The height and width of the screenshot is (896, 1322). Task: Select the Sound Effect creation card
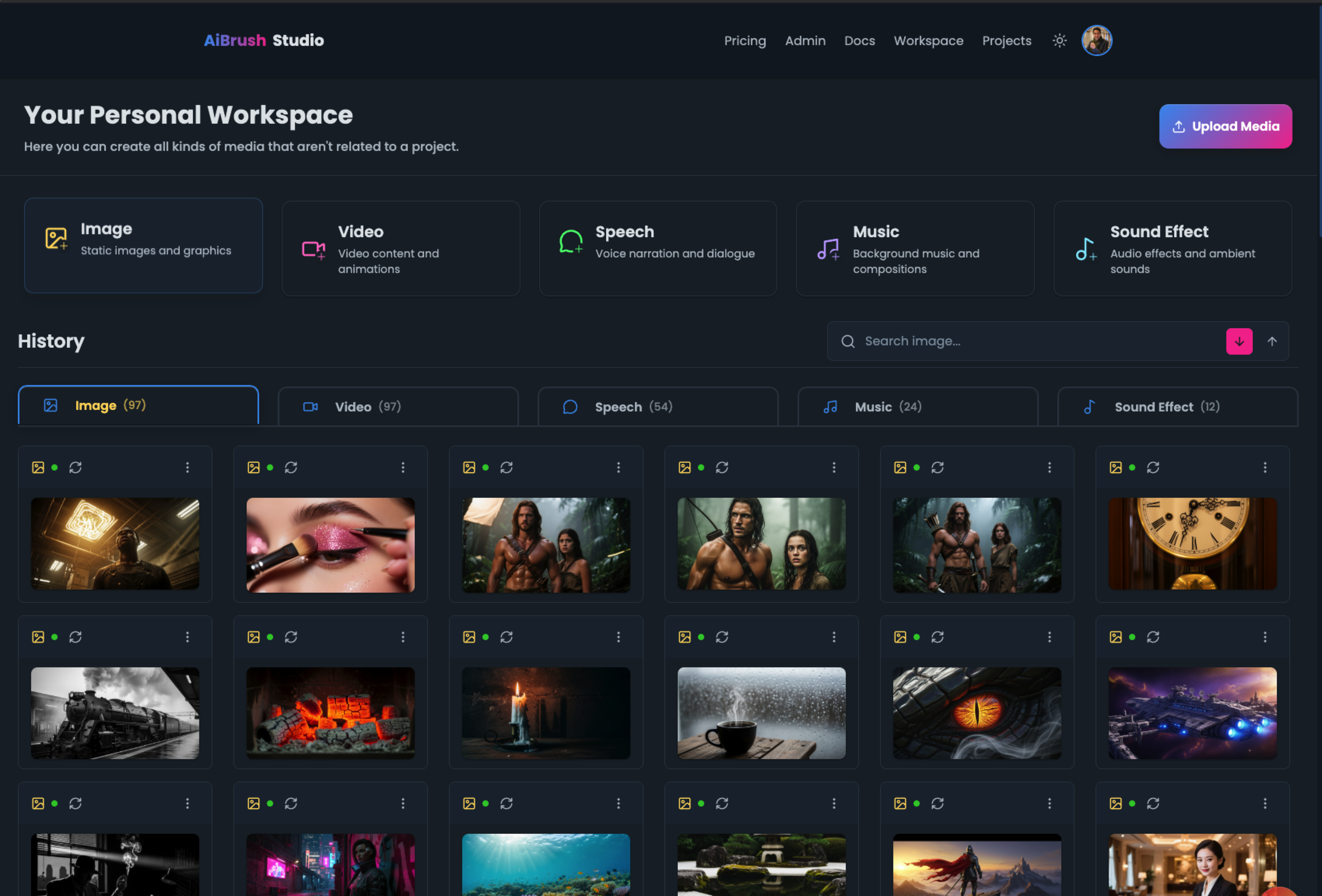point(1172,248)
